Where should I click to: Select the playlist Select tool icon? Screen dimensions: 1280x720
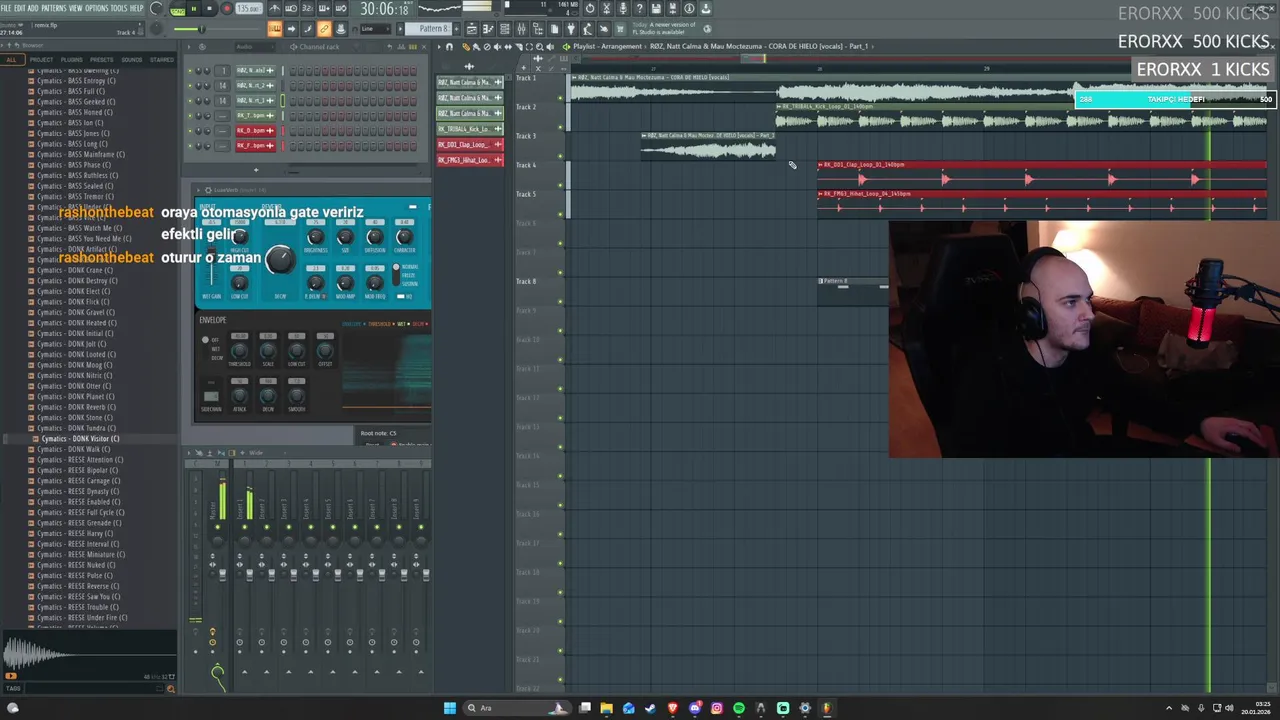pos(529,47)
